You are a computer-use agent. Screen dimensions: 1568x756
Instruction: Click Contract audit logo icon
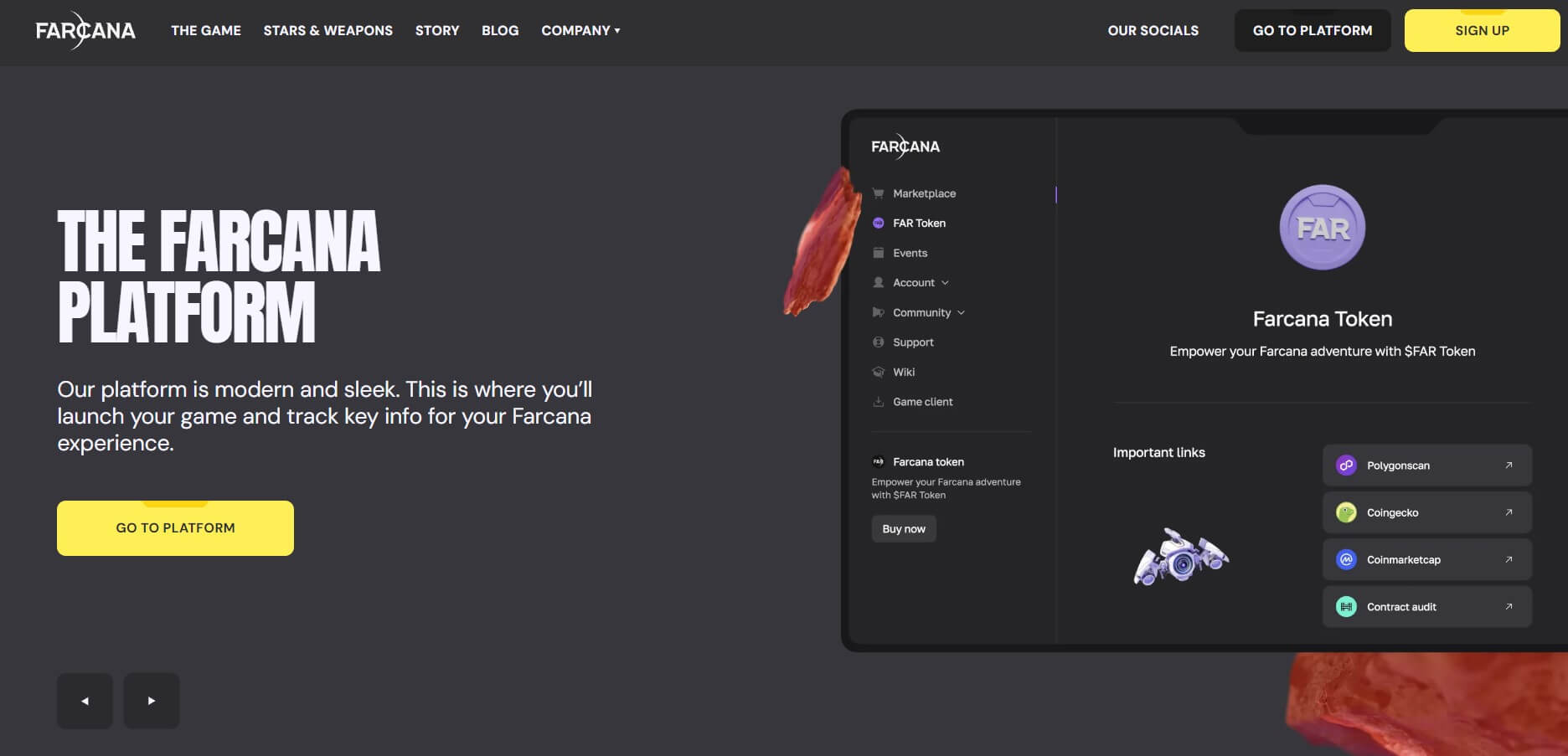pyautogui.click(x=1346, y=607)
